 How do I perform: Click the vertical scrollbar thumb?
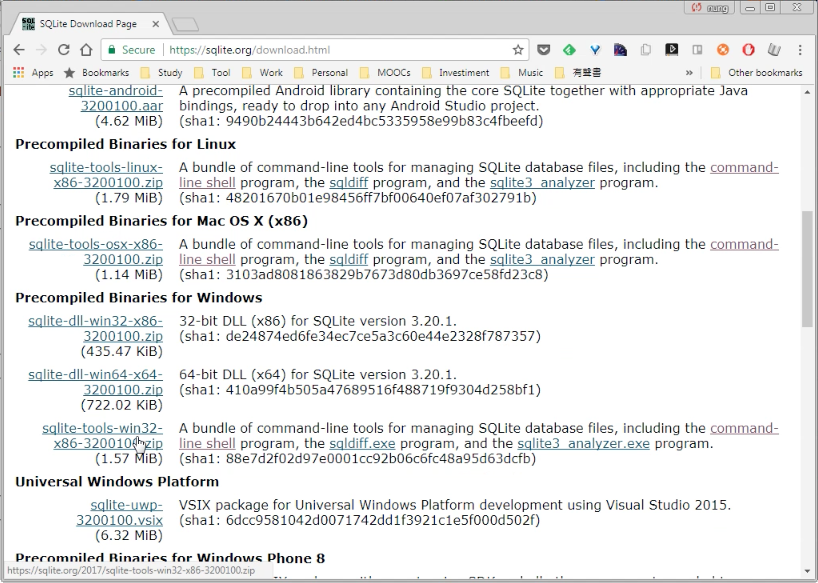click(x=807, y=269)
